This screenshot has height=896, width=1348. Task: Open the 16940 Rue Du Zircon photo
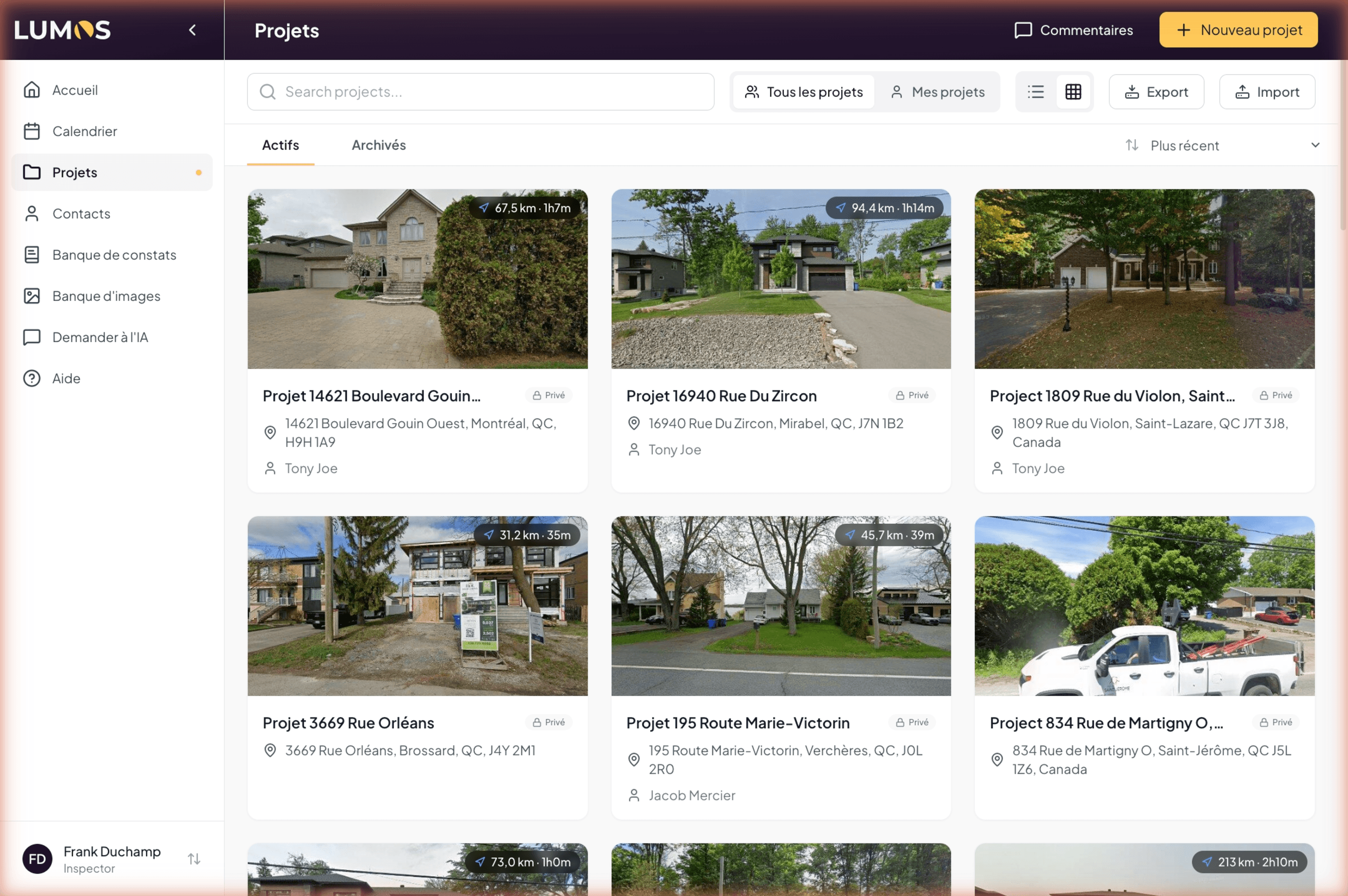[781, 279]
